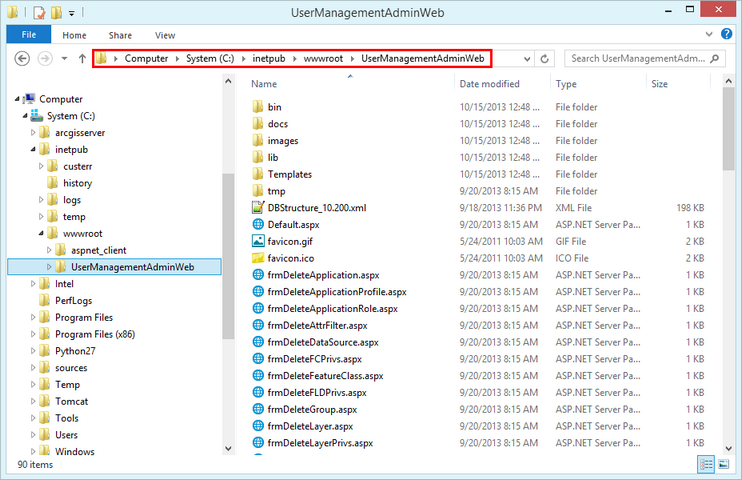Click Computer in the address breadcrumb
742x480 pixels.
tap(146, 58)
